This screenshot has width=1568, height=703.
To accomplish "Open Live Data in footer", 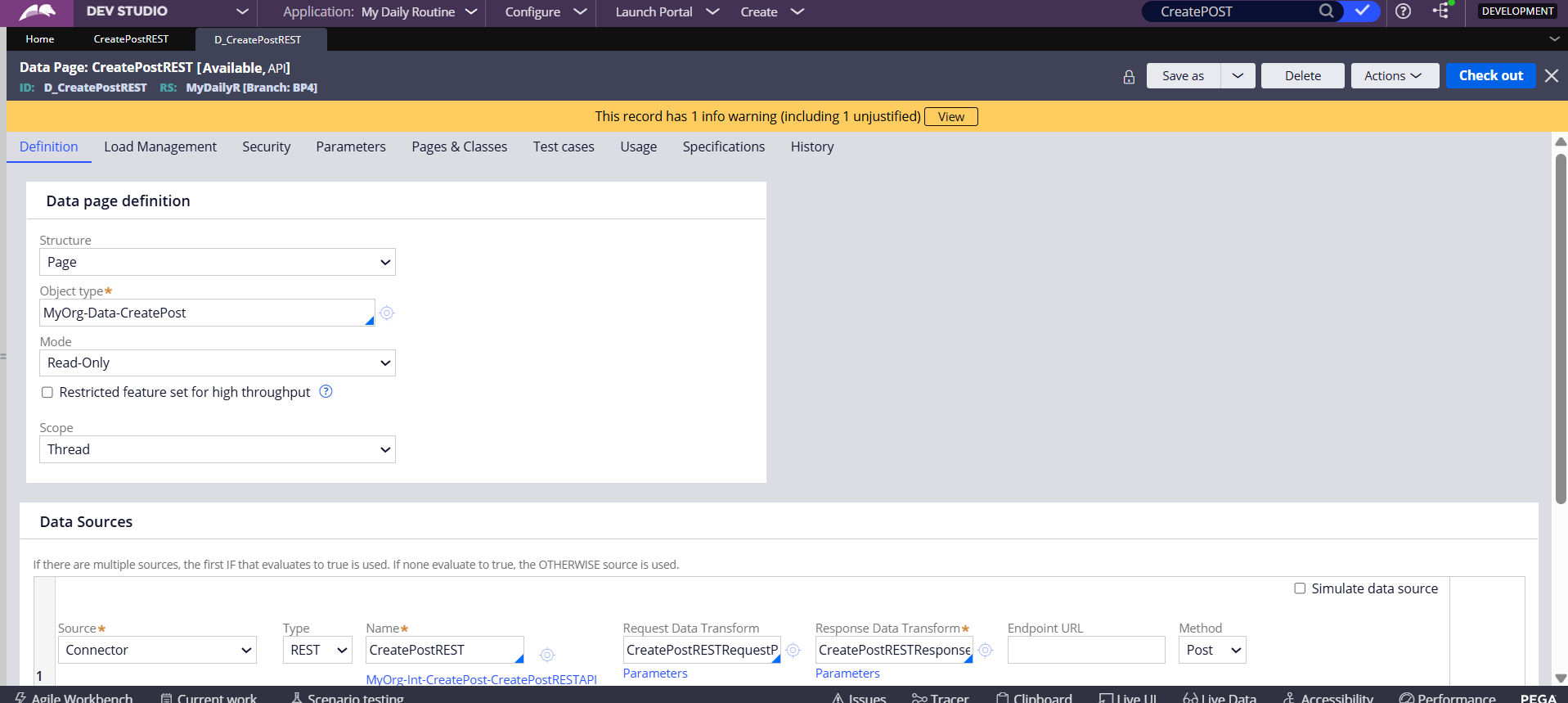I will point(1220,697).
